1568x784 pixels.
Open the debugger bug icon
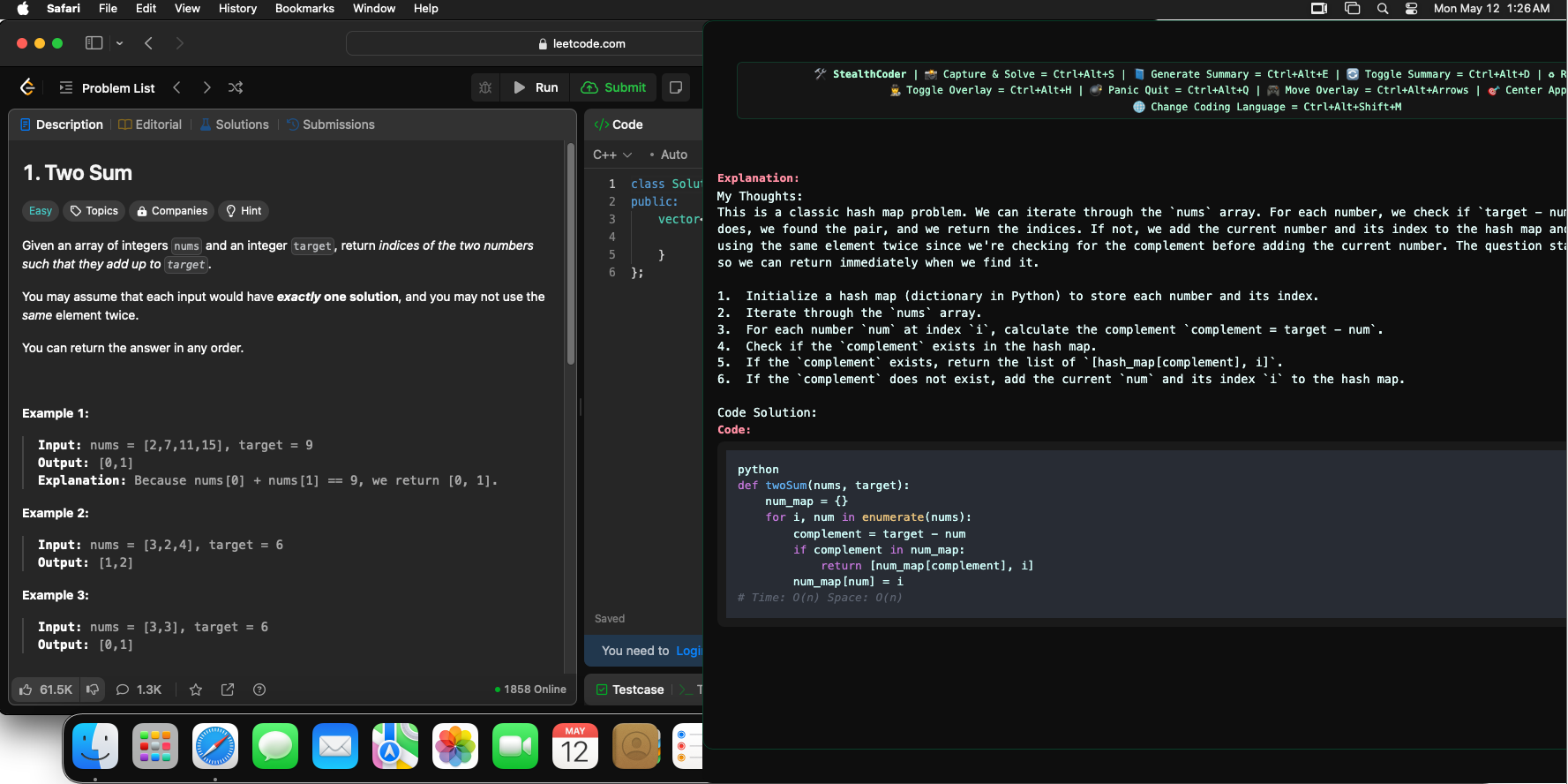485,87
